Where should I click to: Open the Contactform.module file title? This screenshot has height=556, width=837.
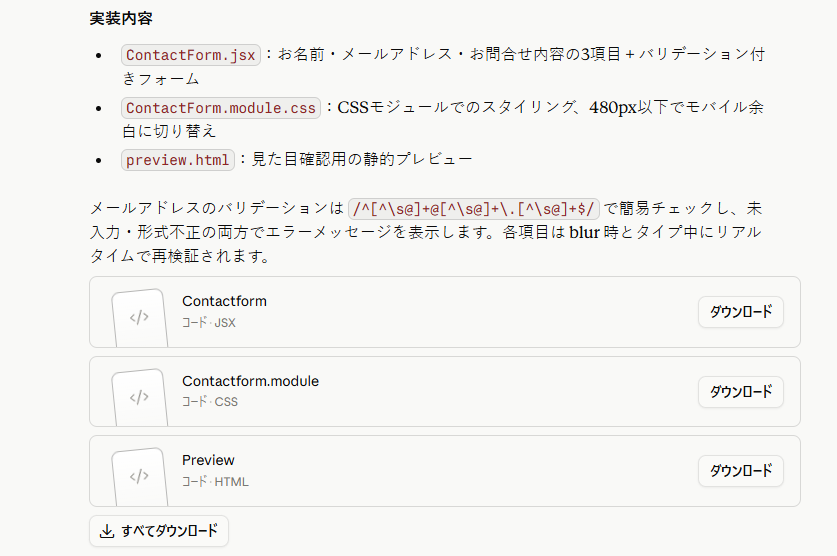click(250, 381)
